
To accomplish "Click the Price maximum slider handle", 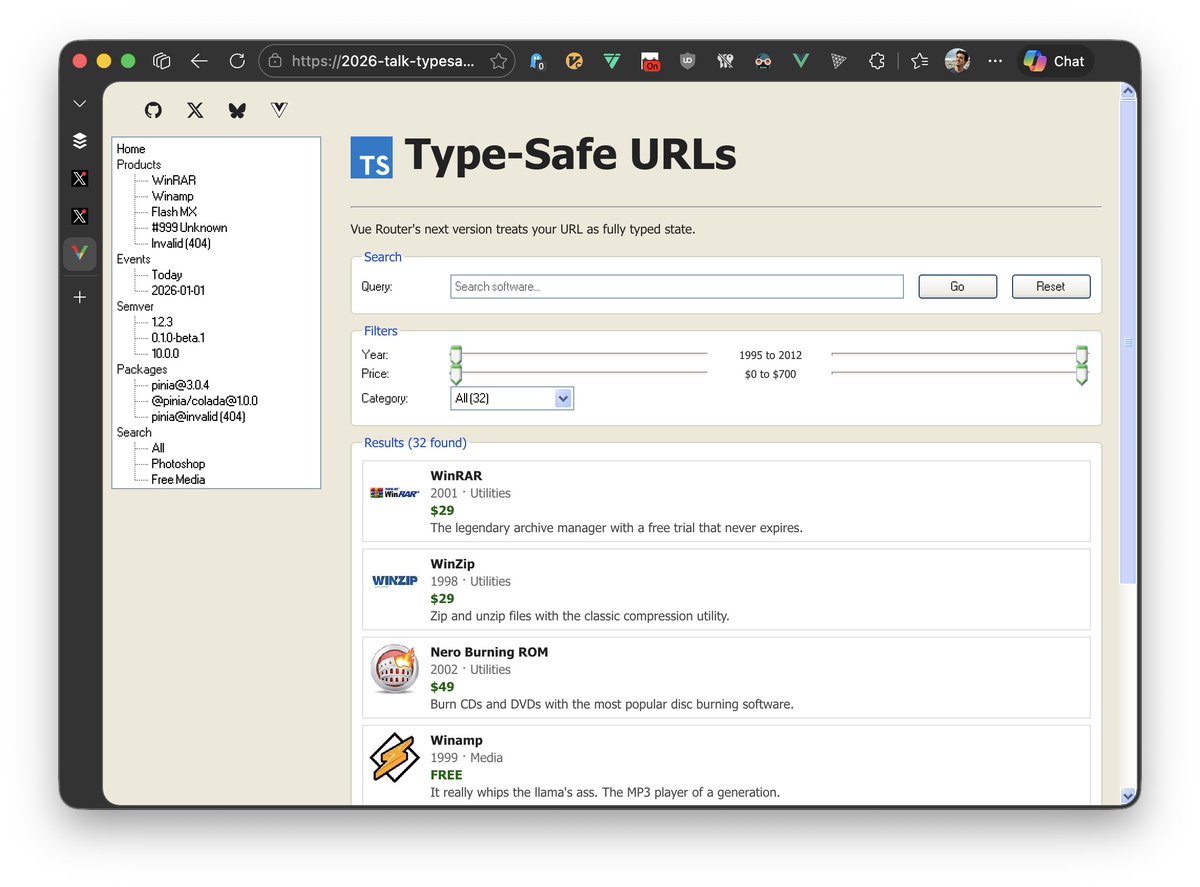I will (x=1081, y=375).
